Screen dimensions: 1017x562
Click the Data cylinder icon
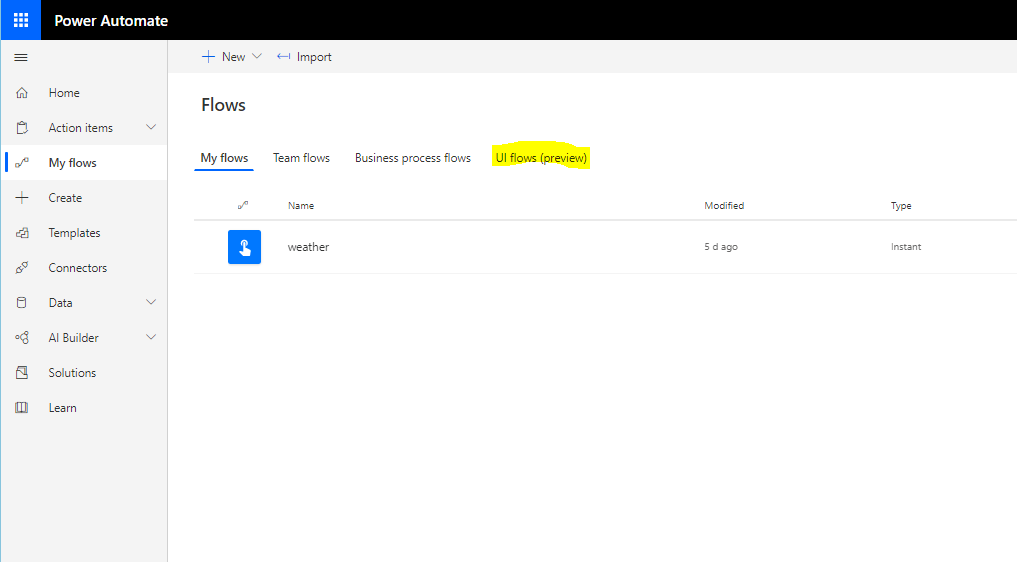(22, 303)
